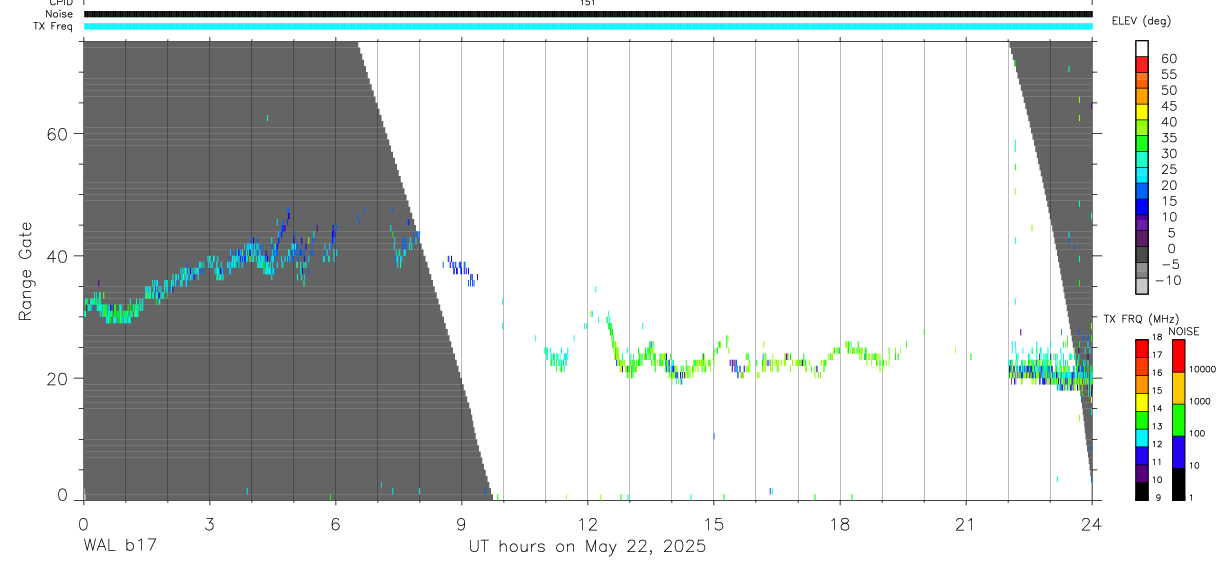The height and width of the screenshot is (567, 1228).
Task: Click the '151' CPID value label
Action: tap(588, 3)
